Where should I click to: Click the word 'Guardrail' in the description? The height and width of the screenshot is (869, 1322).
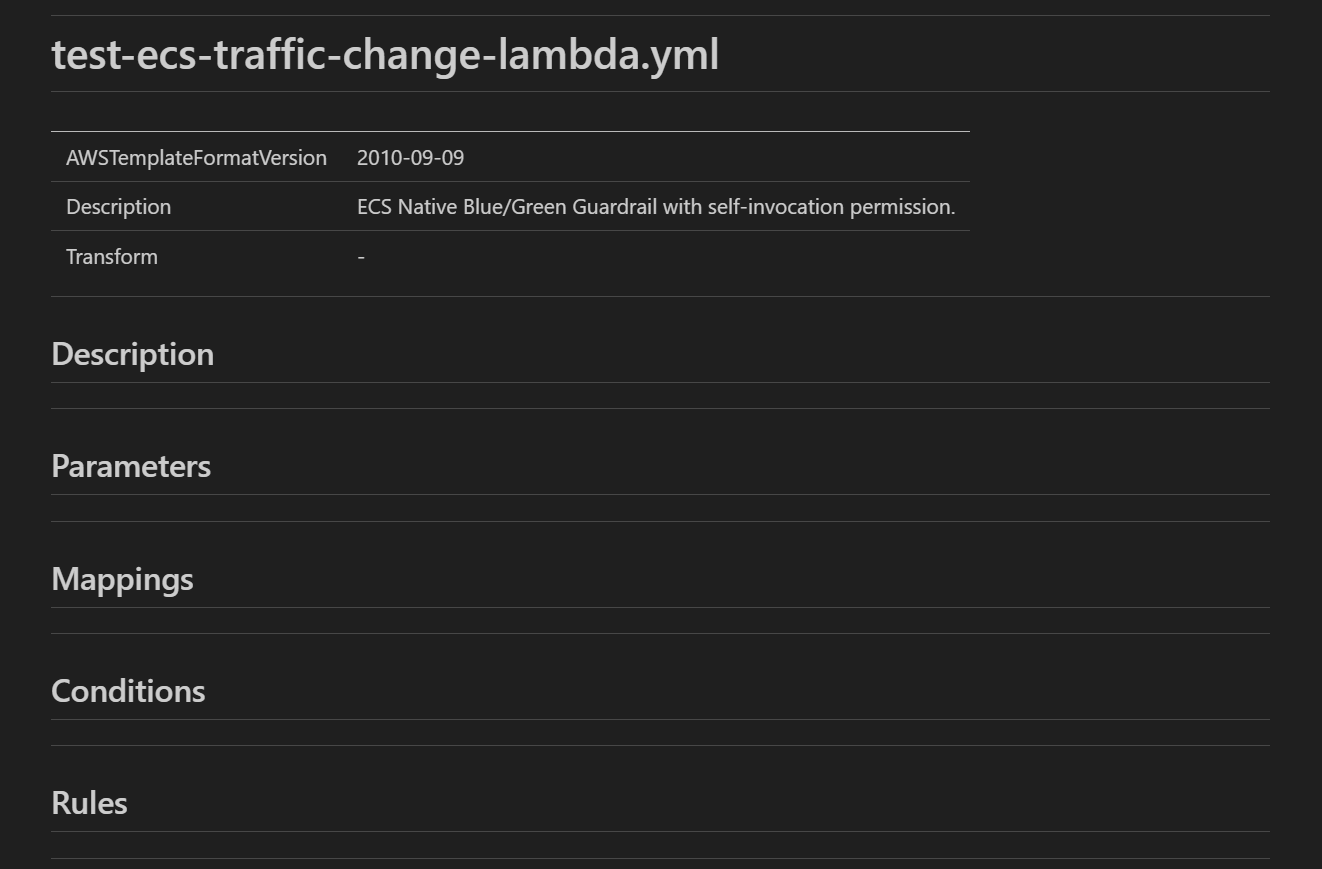coord(614,207)
